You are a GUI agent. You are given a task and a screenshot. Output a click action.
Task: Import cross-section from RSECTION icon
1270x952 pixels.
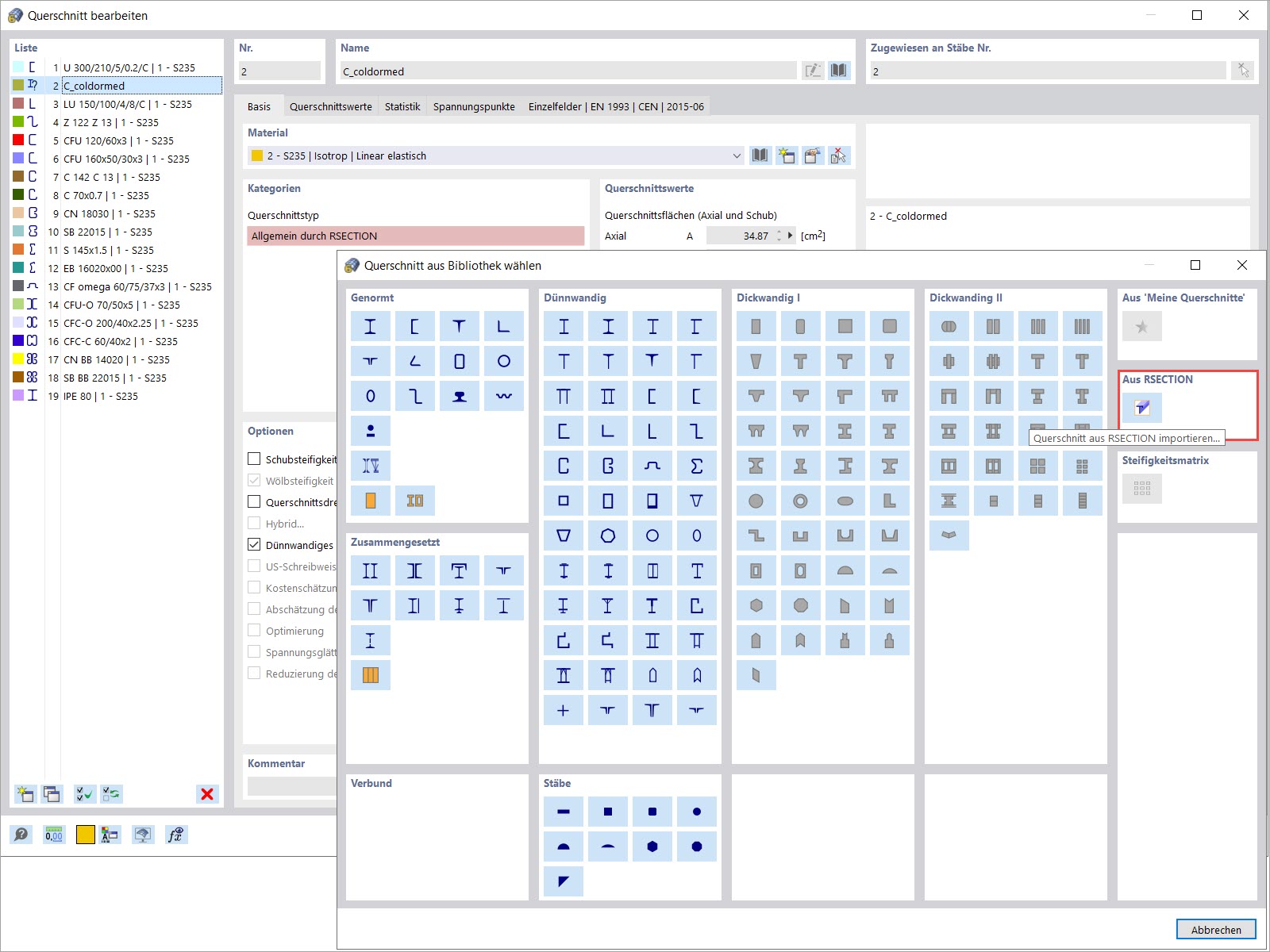1141,408
